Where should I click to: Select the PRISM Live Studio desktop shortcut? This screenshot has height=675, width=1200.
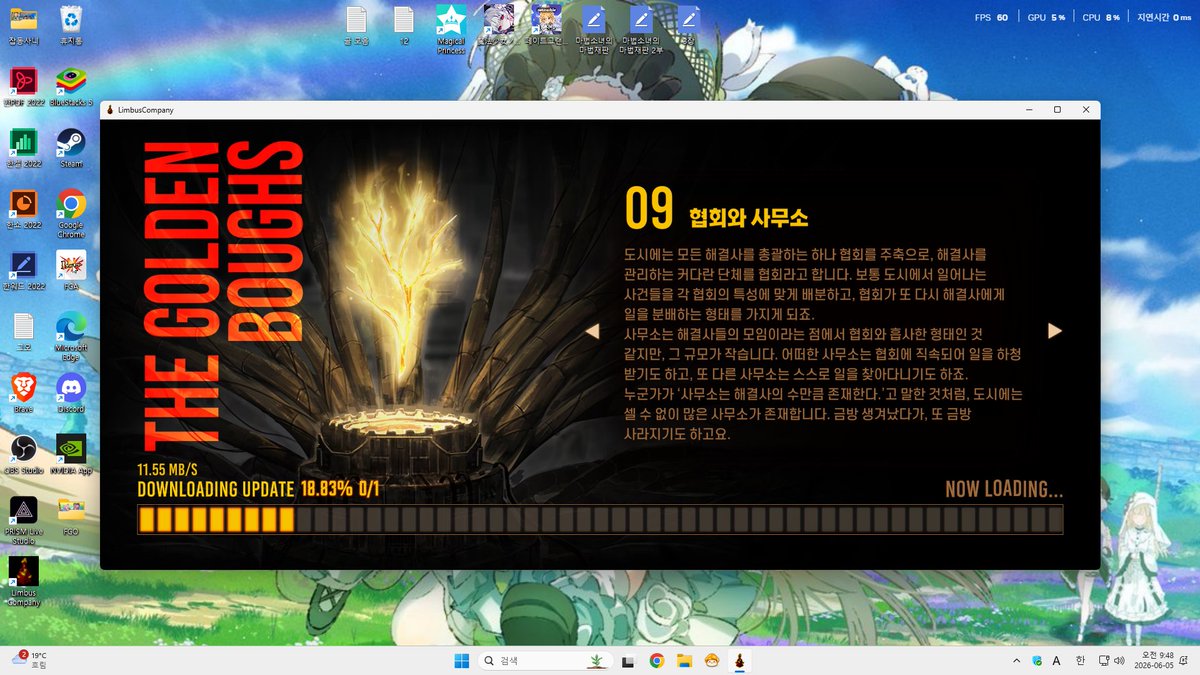click(x=23, y=520)
